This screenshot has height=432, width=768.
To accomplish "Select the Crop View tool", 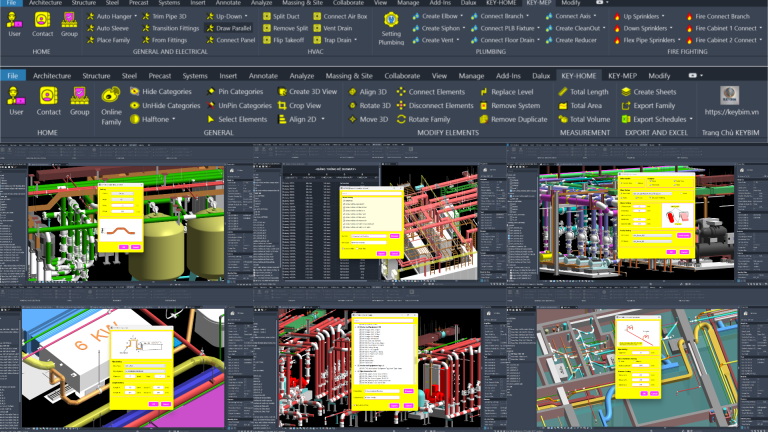I will (299, 105).
